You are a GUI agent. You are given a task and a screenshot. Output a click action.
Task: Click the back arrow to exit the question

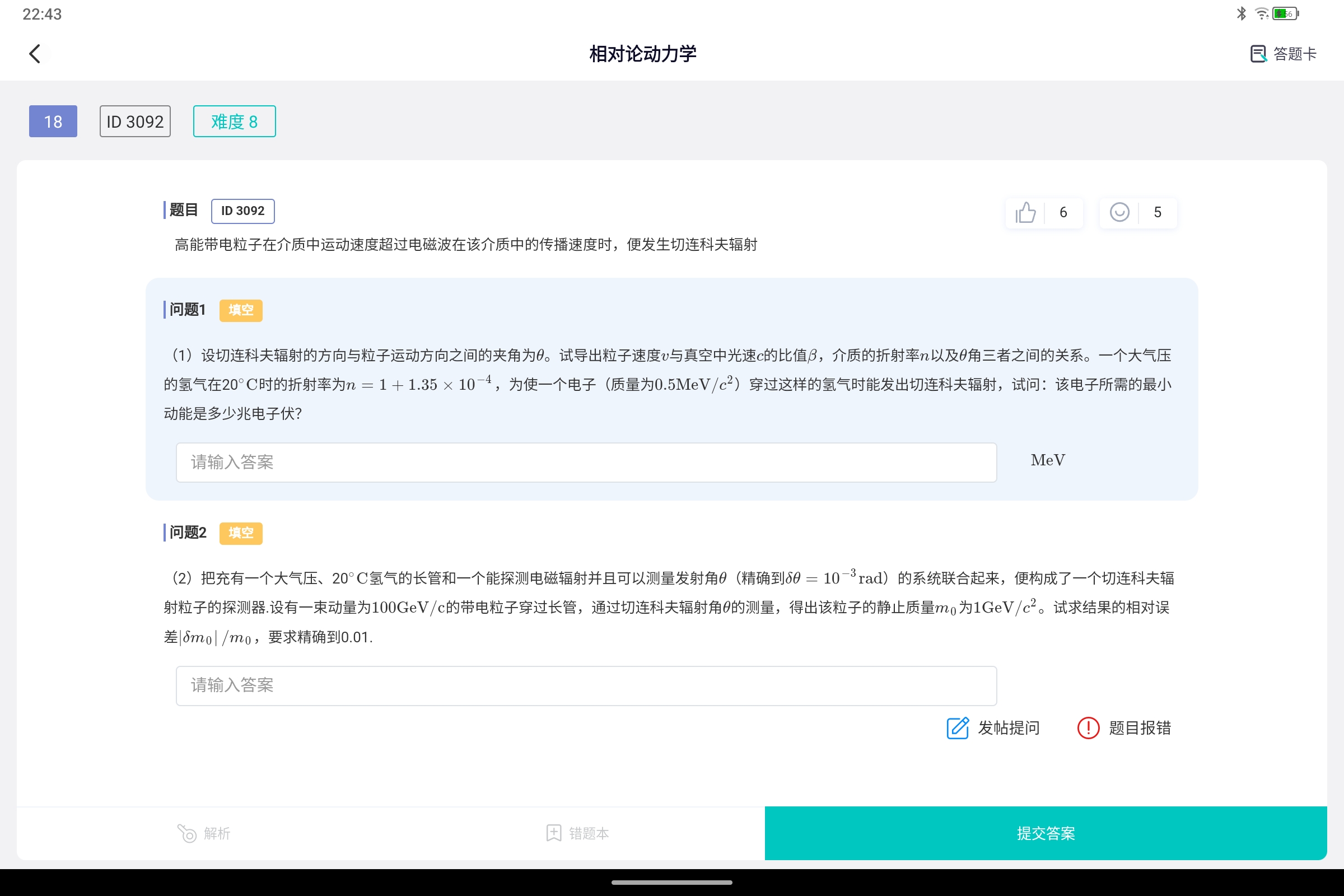pyautogui.click(x=36, y=54)
